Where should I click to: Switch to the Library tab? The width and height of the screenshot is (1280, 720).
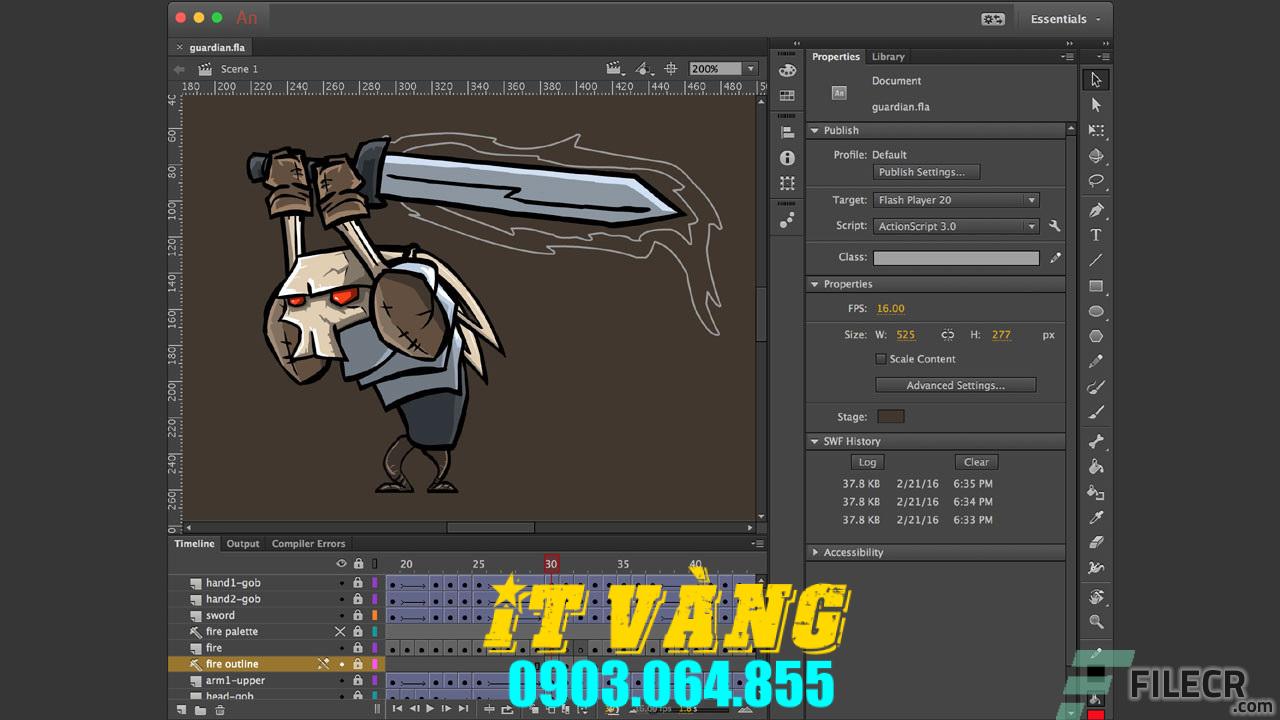(888, 56)
